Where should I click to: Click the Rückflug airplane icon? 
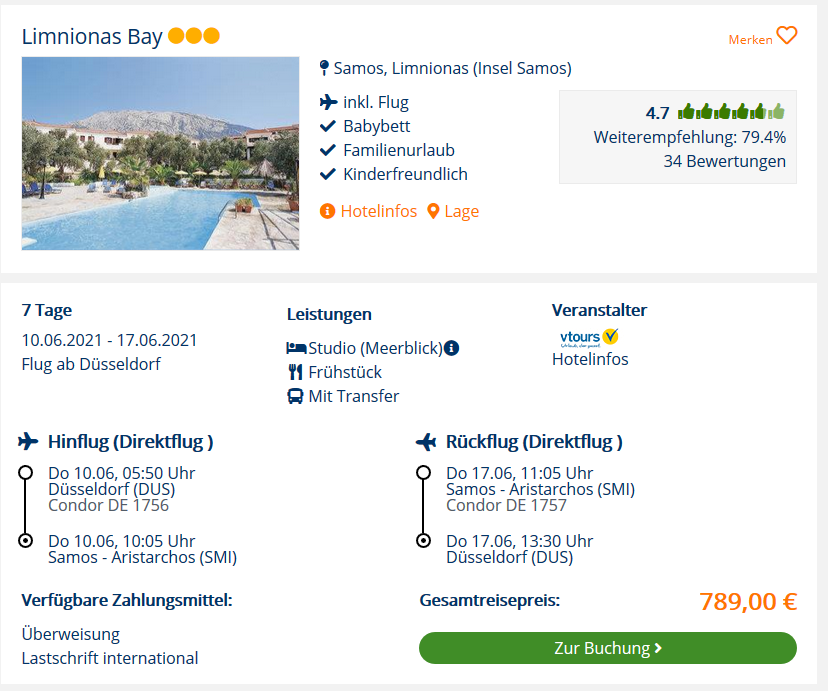[x=426, y=441]
